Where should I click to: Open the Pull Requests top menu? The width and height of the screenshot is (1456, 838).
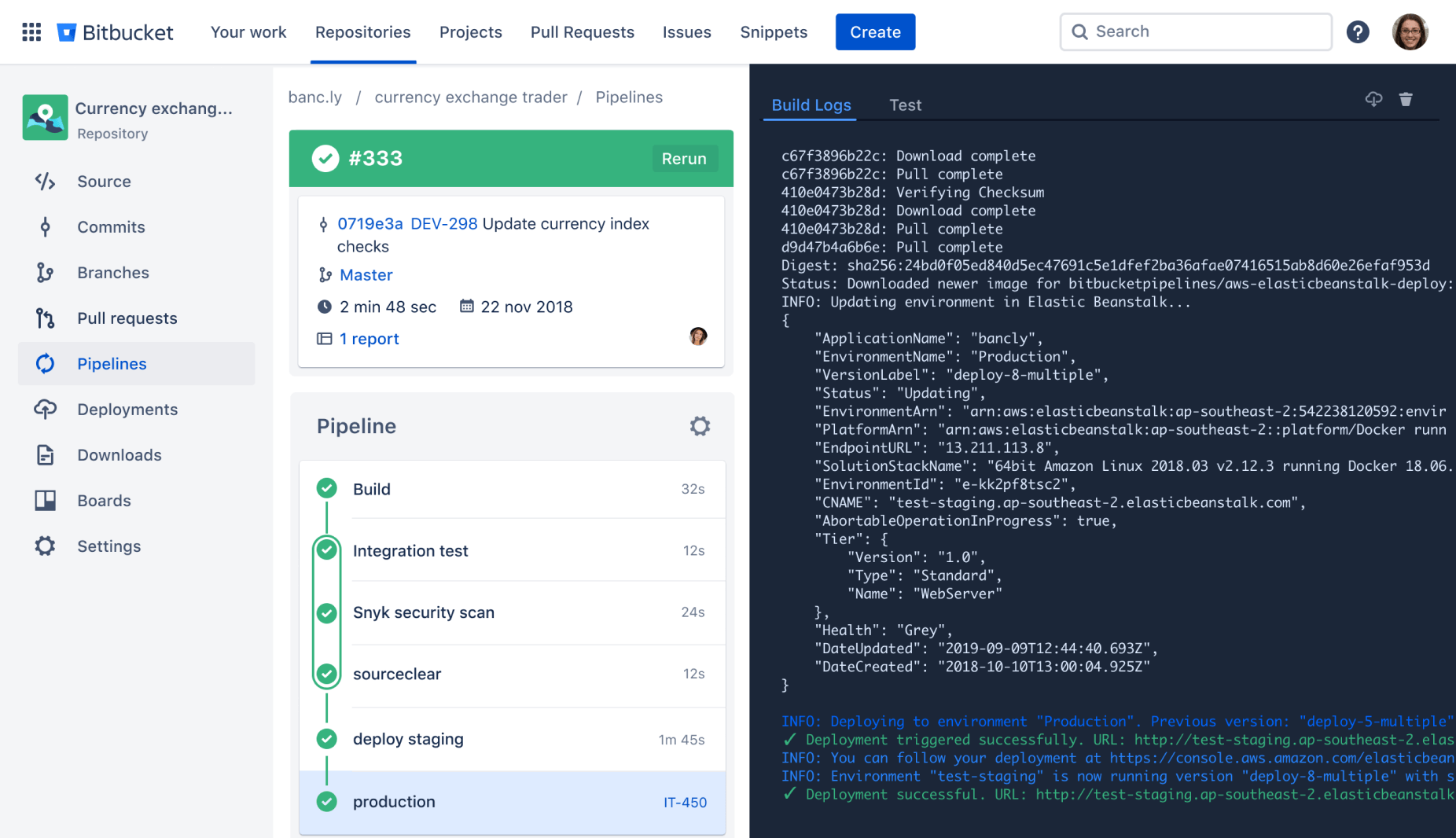[x=582, y=32]
